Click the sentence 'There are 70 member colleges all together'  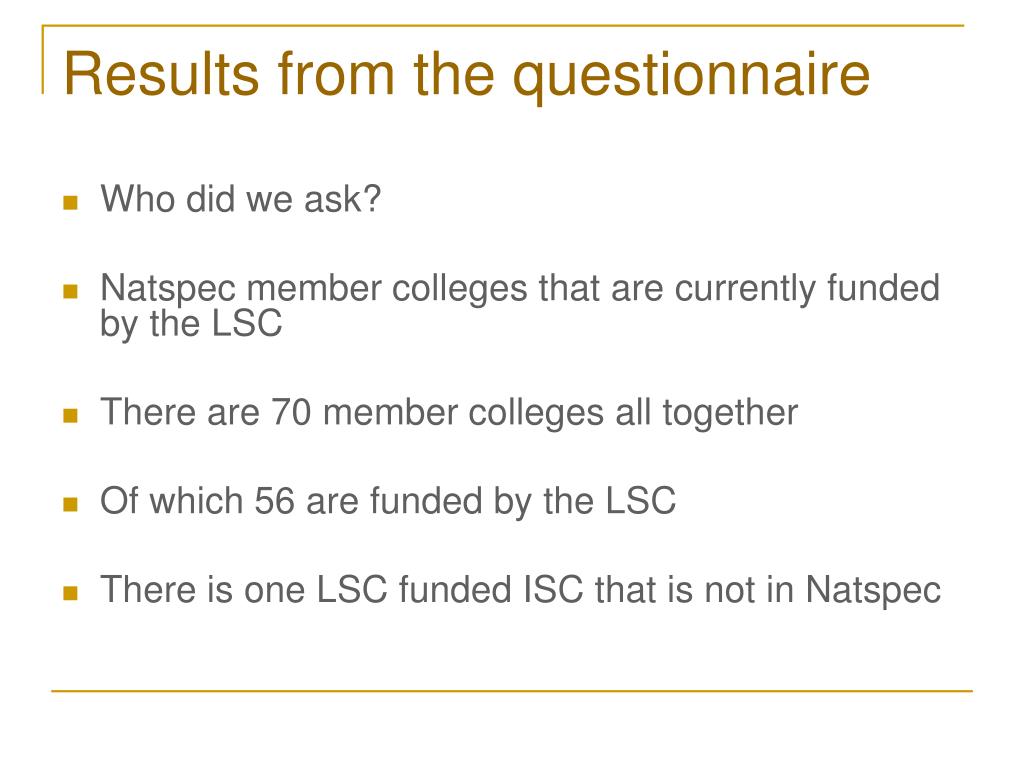(449, 413)
